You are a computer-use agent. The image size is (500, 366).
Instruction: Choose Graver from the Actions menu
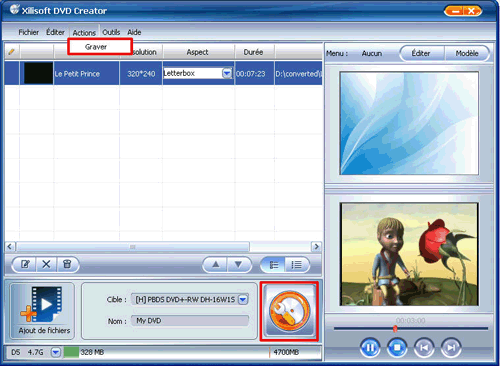[100, 47]
